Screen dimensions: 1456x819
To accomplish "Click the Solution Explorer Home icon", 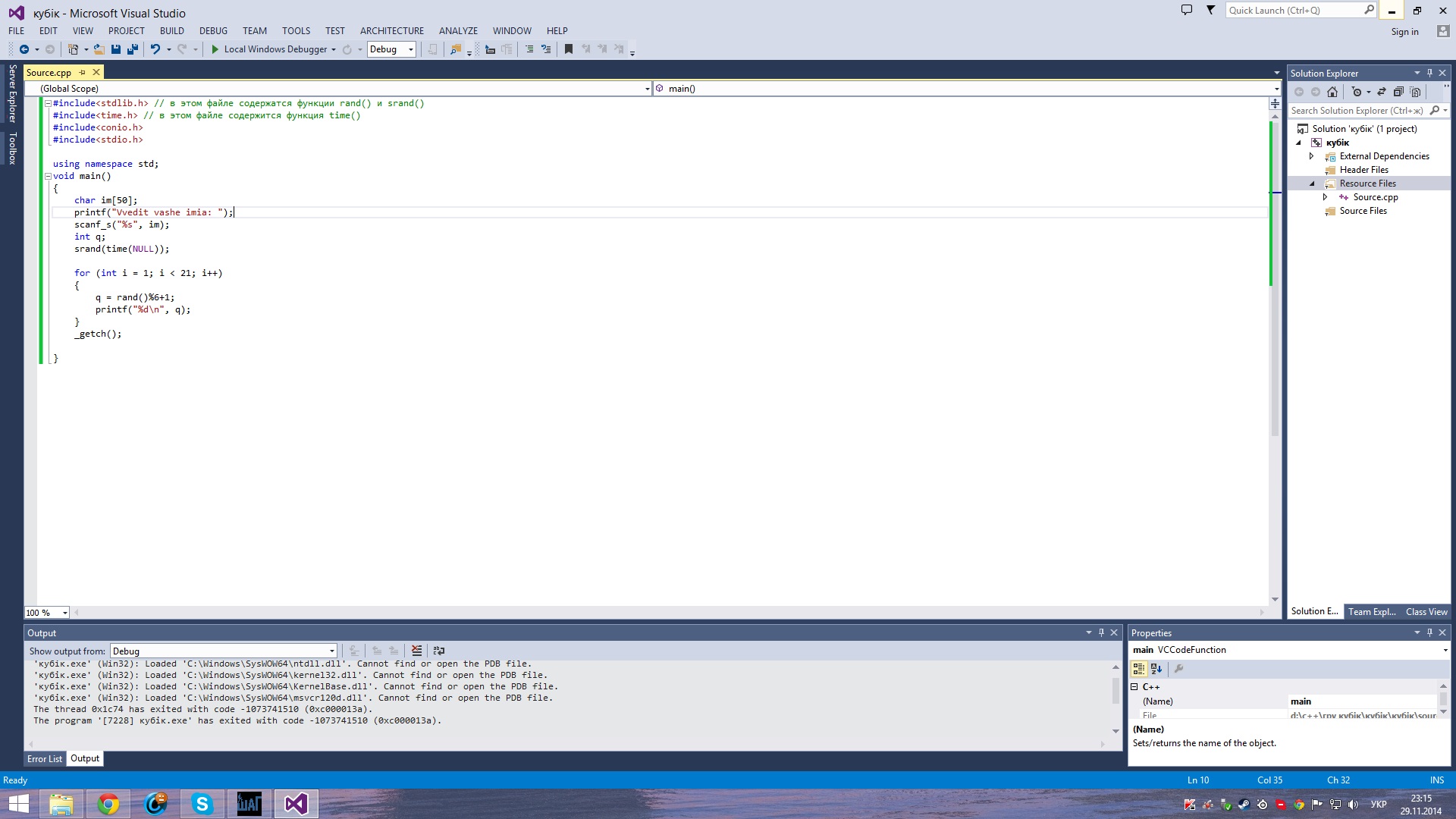I will click(x=1332, y=92).
